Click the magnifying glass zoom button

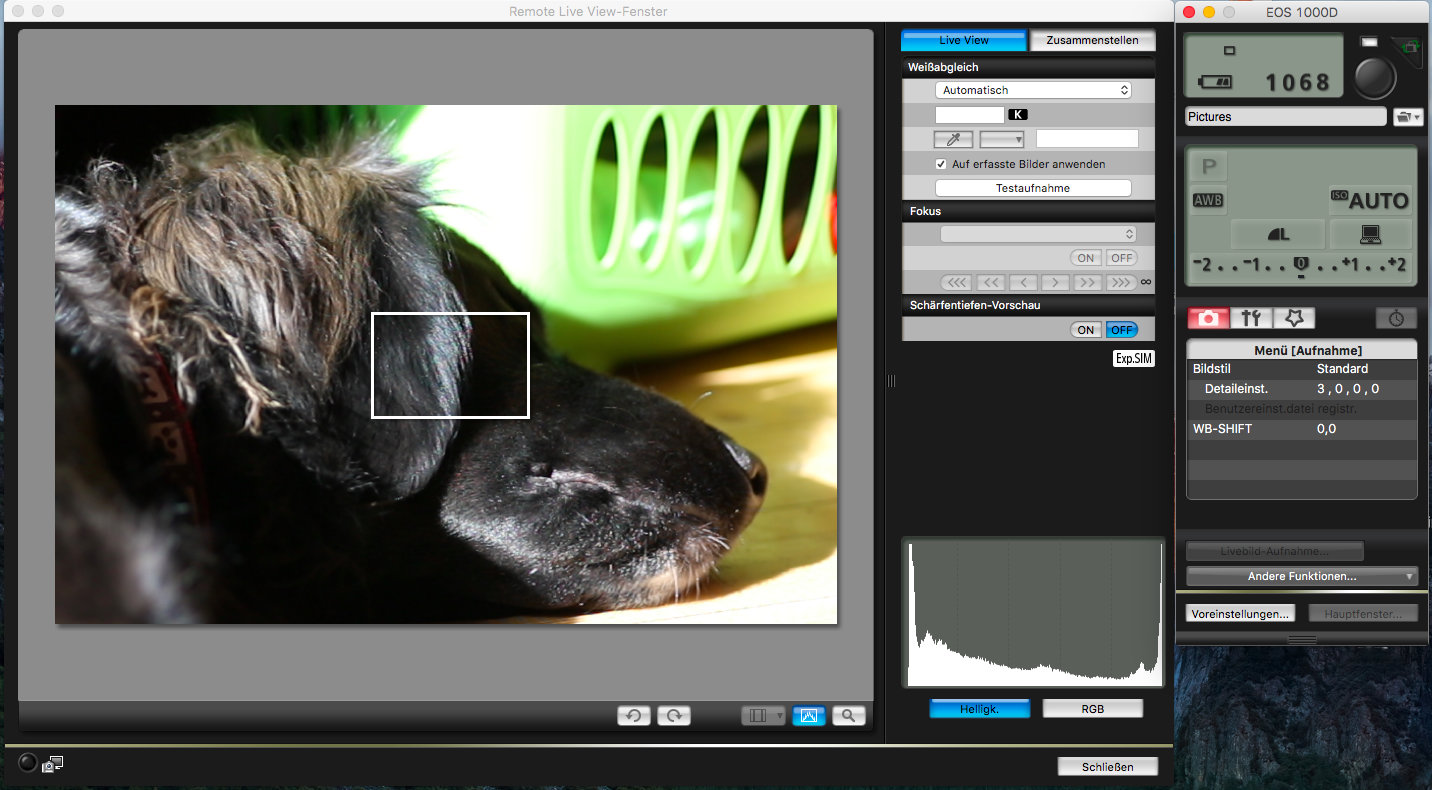pos(848,715)
